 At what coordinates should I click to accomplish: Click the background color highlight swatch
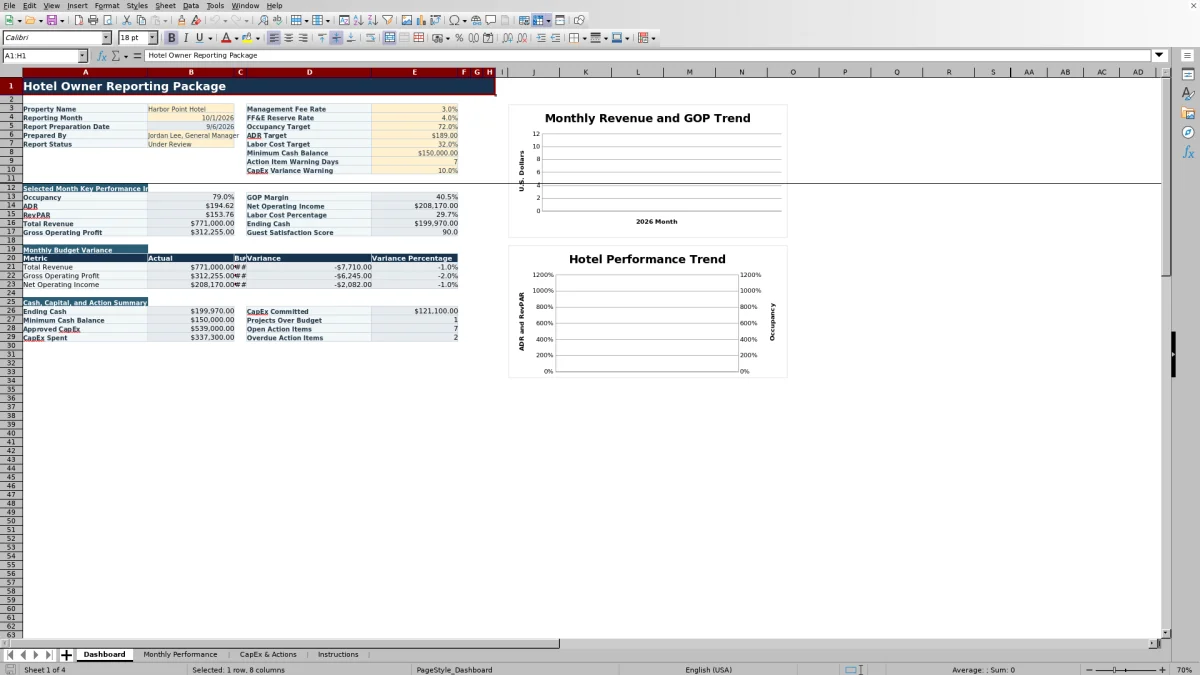pos(246,38)
